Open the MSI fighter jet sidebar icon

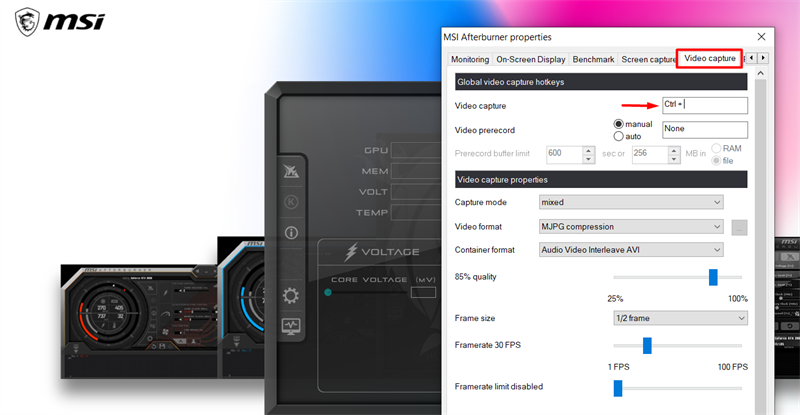pyautogui.click(x=291, y=172)
